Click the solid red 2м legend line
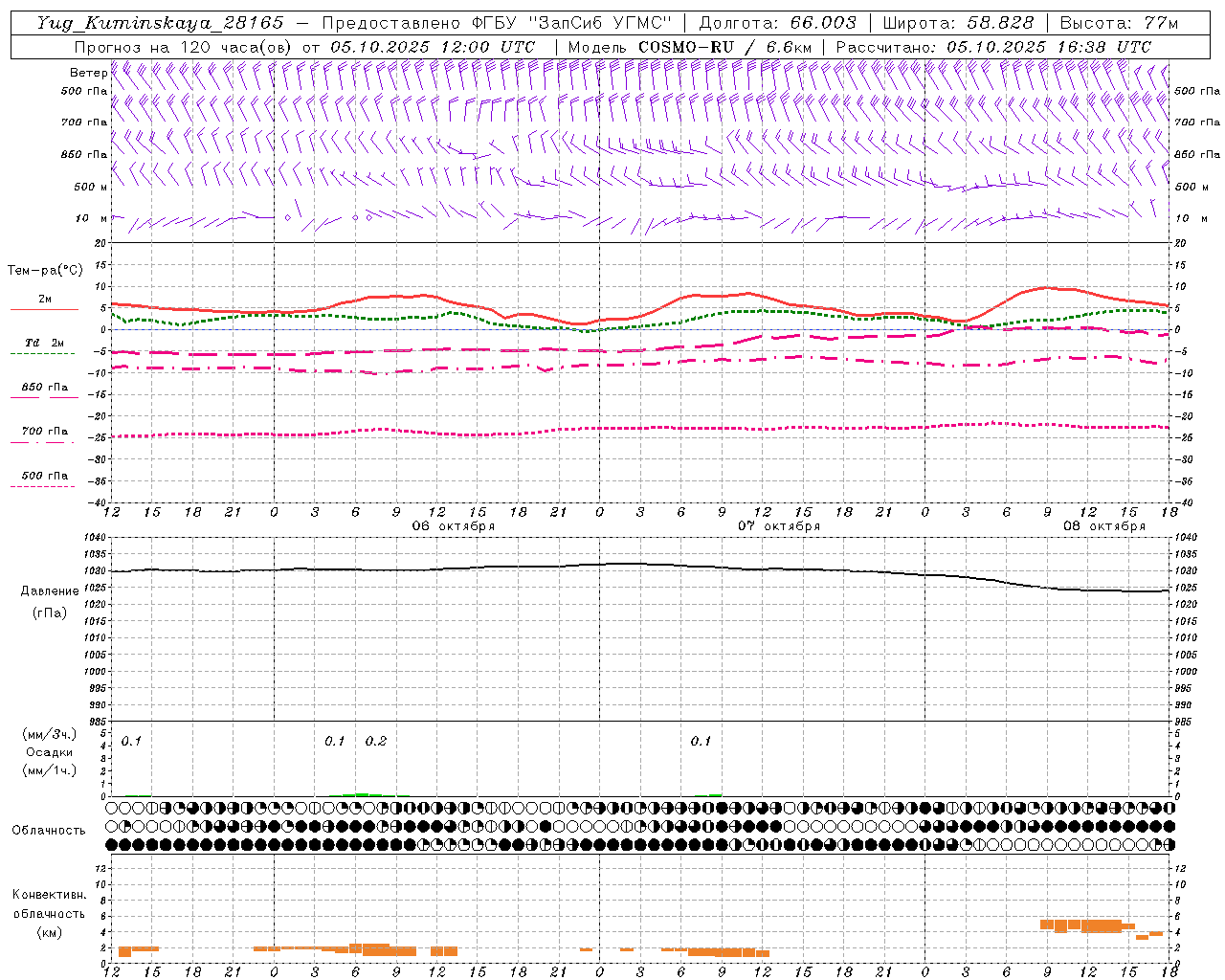Screen dimensions: 1225x980 click(x=44, y=310)
